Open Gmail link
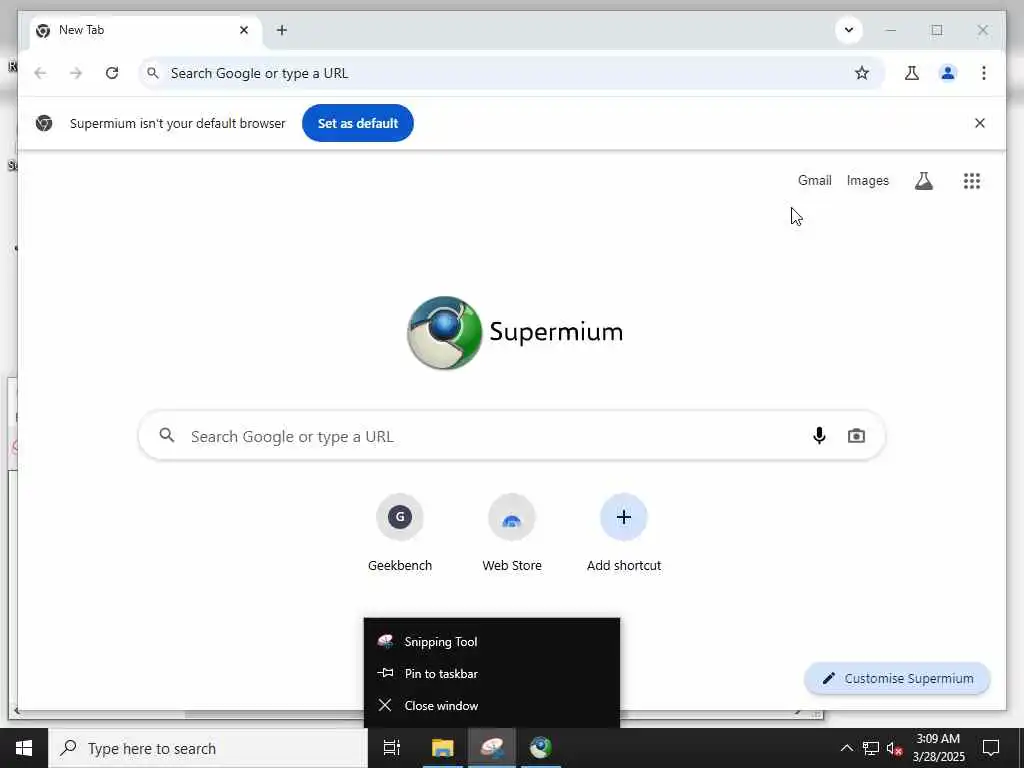 [814, 181]
